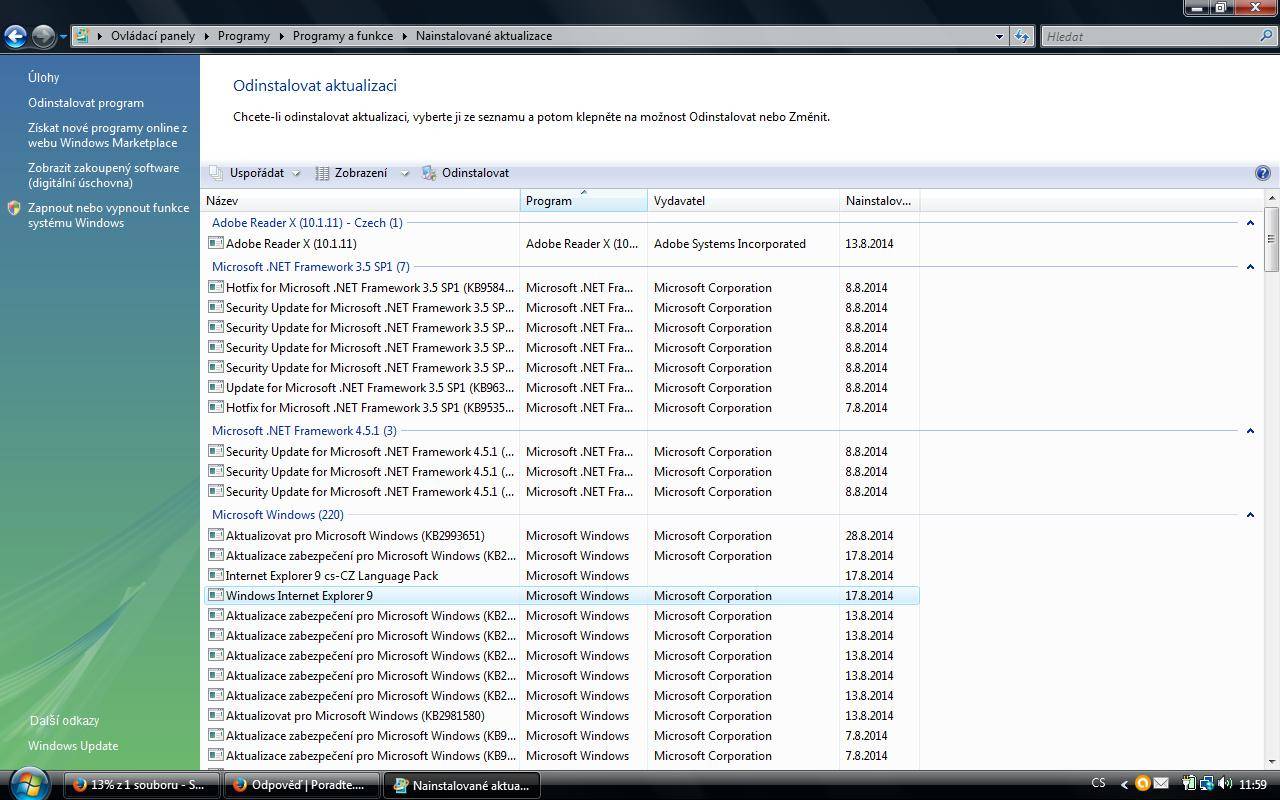Viewport: 1280px width, 800px height.
Task: Click the CS language indicator
Action: (1098, 784)
